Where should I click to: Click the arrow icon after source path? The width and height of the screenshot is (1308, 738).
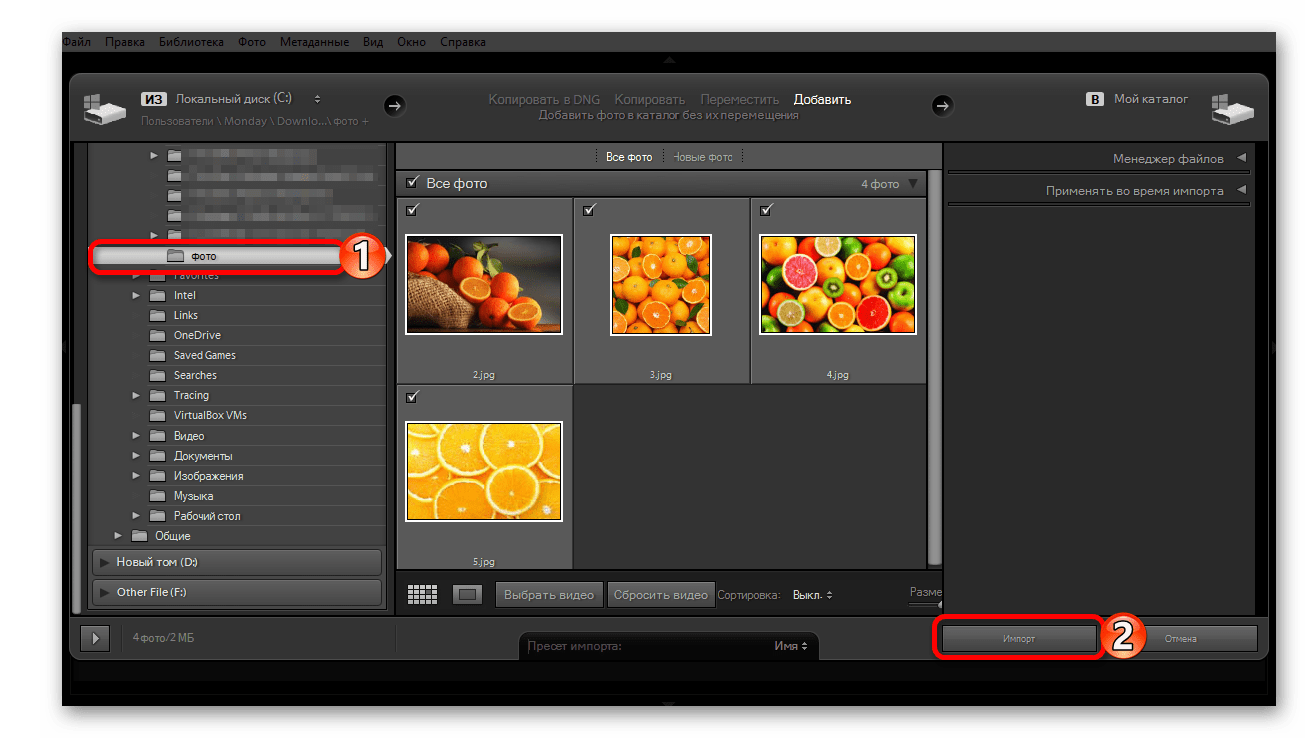[x=394, y=105]
